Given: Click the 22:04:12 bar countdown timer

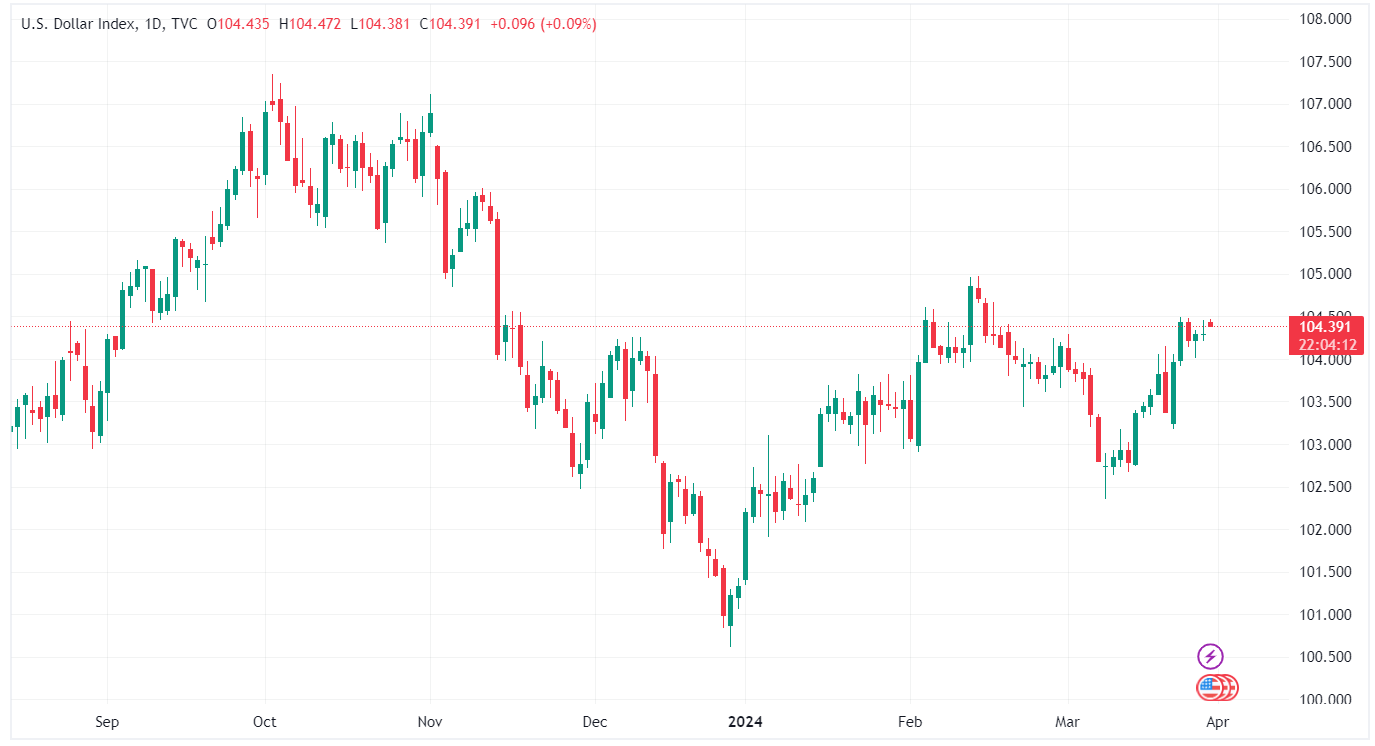Looking at the screenshot, I should pos(1326,345).
